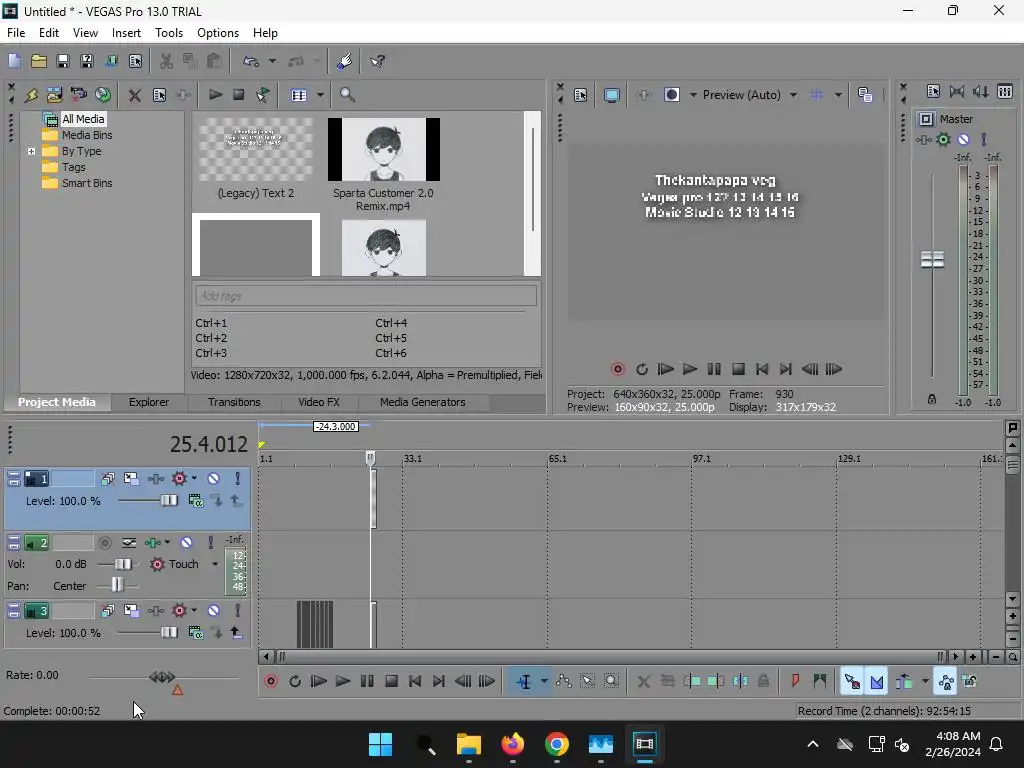Click the Split Screen View icon in preview

(671, 95)
